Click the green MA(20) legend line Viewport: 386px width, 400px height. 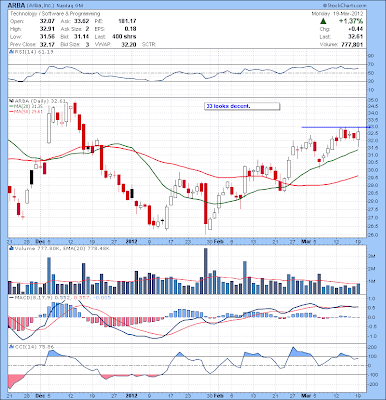tap(11, 106)
